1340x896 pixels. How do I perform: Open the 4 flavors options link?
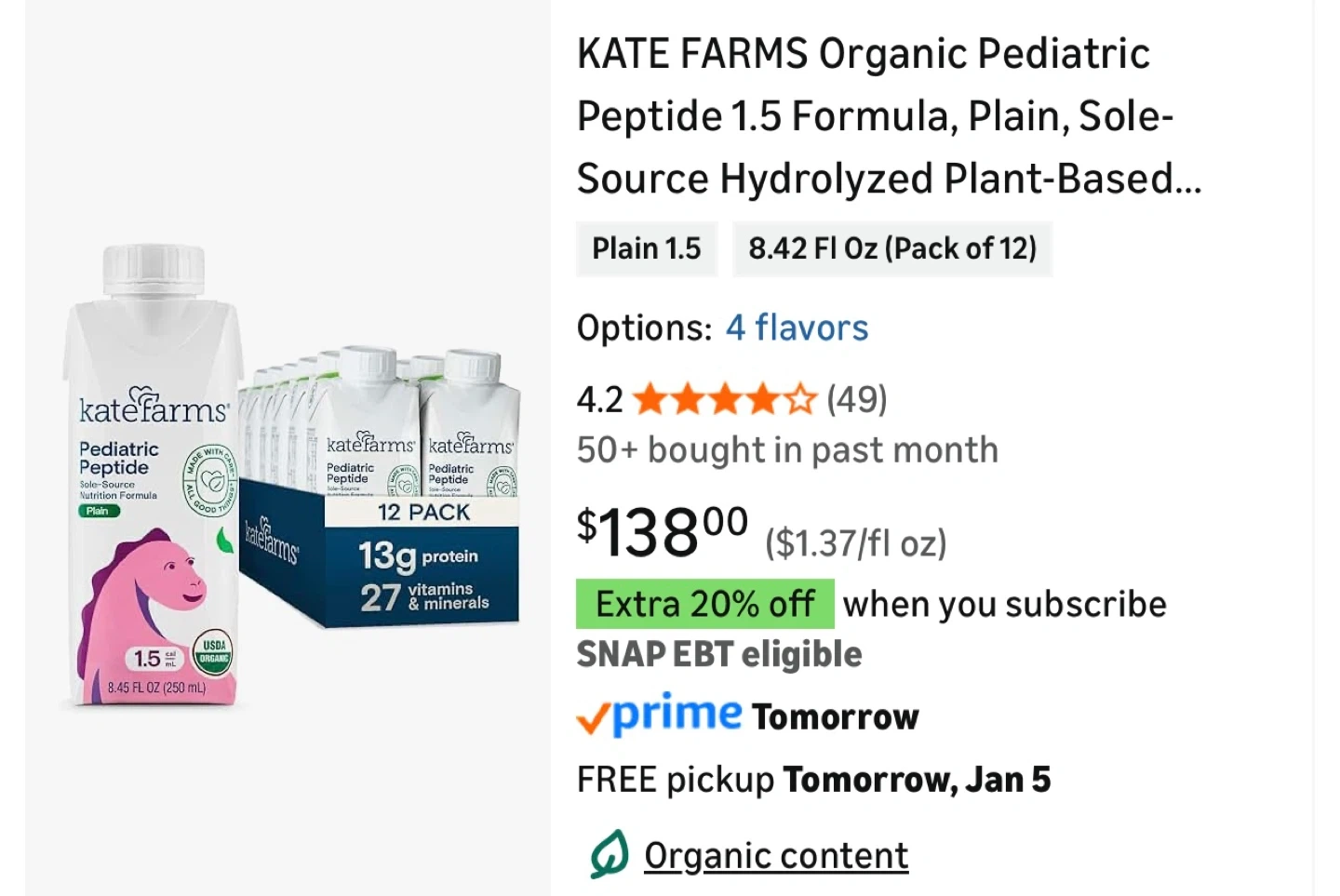point(797,328)
